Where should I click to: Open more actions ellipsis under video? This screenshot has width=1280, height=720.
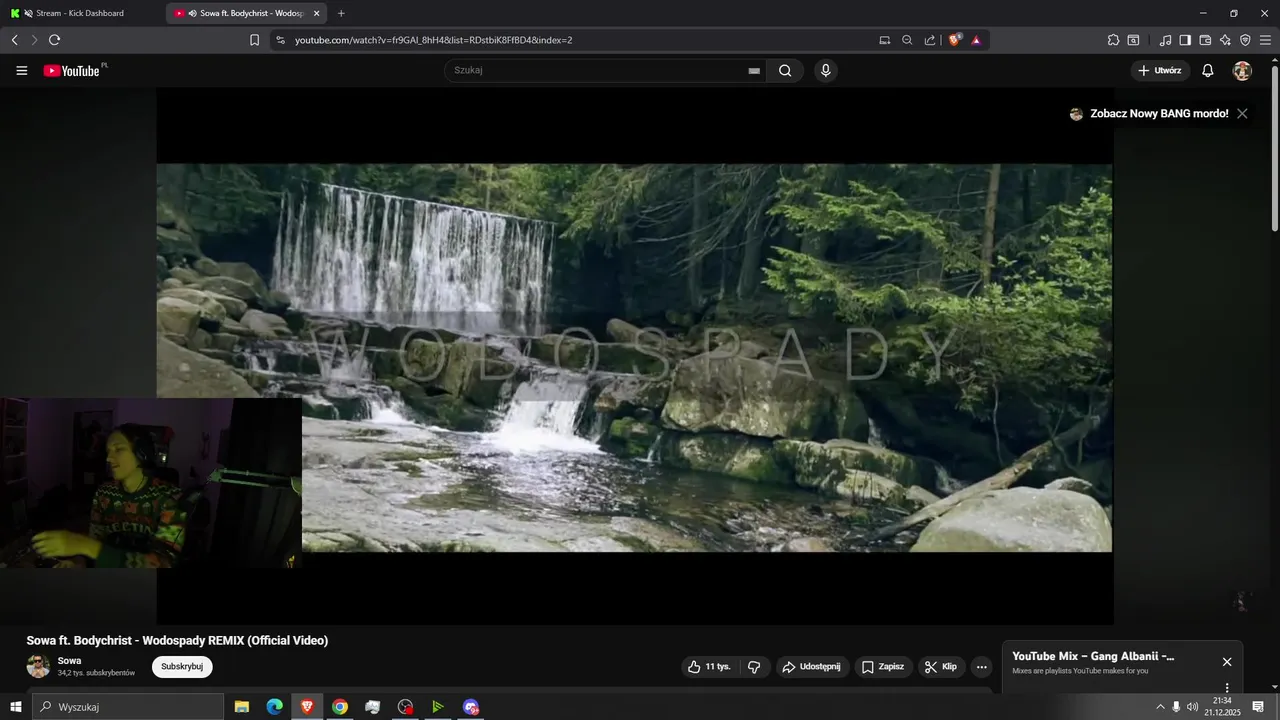point(982,667)
